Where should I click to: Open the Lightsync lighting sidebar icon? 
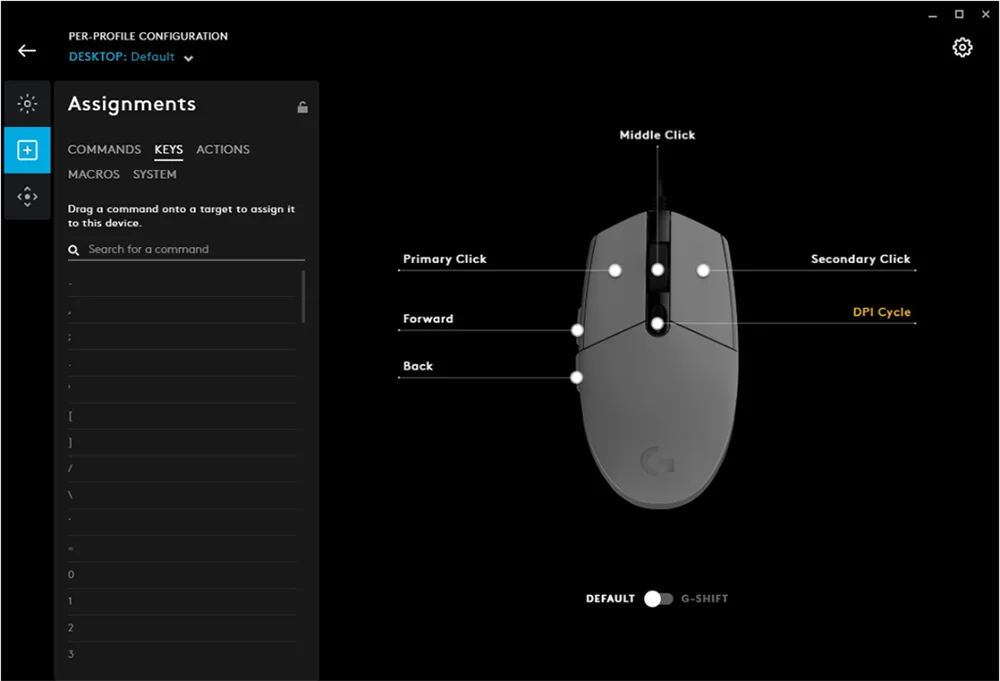pyautogui.click(x=27, y=103)
